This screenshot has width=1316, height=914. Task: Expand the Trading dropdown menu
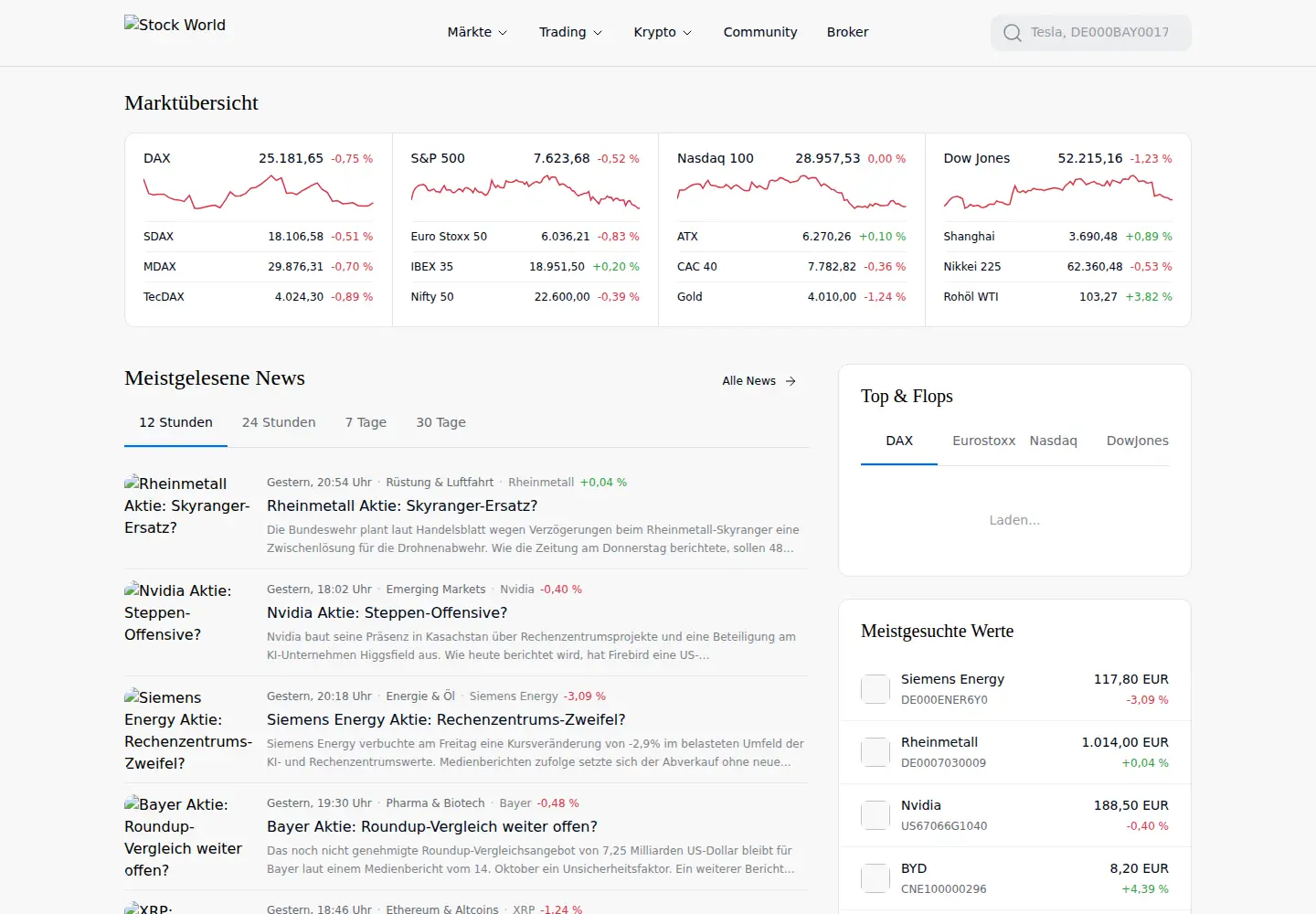[570, 32]
